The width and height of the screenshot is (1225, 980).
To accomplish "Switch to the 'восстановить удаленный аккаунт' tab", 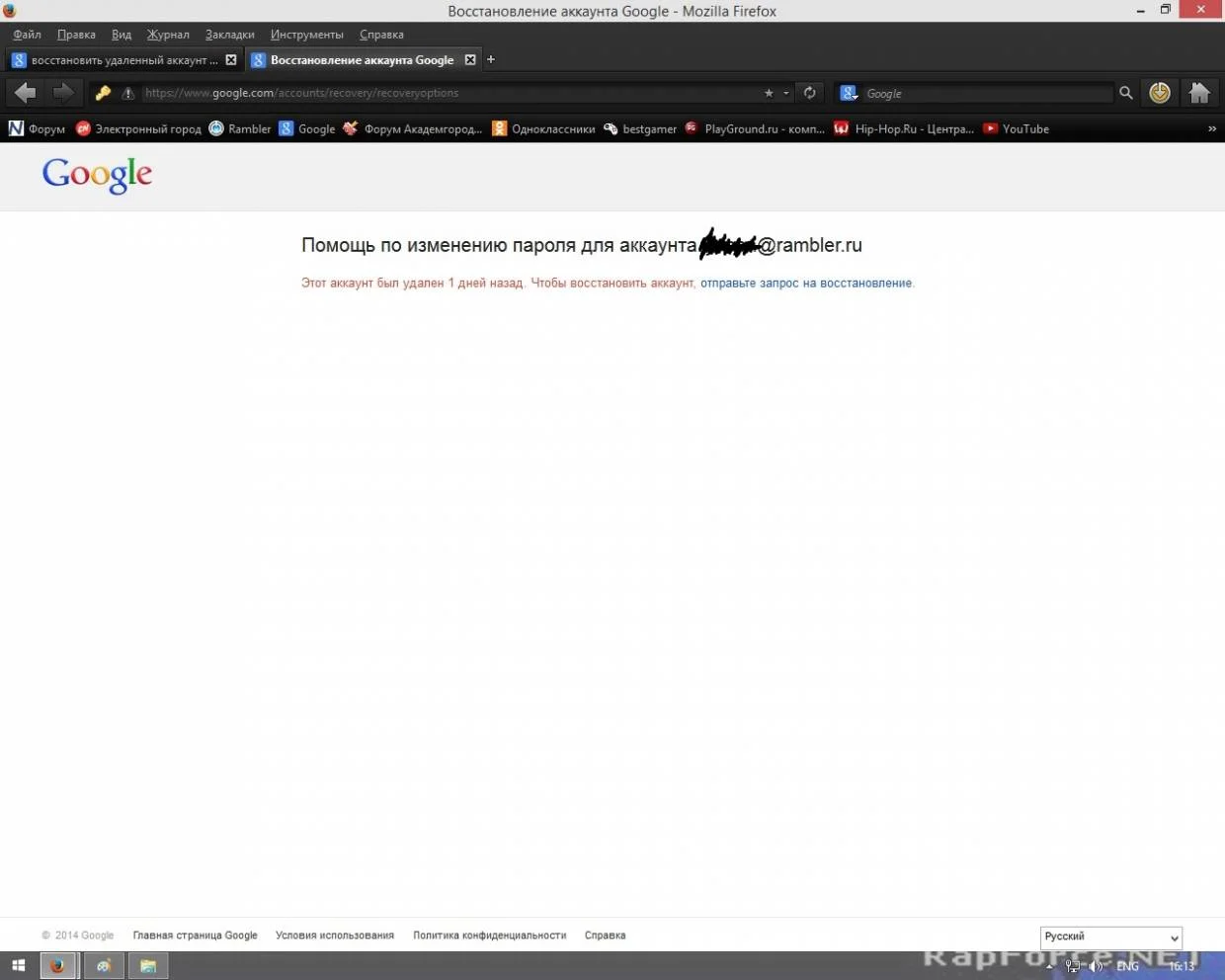I will pyautogui.click(x=123, y=60).
